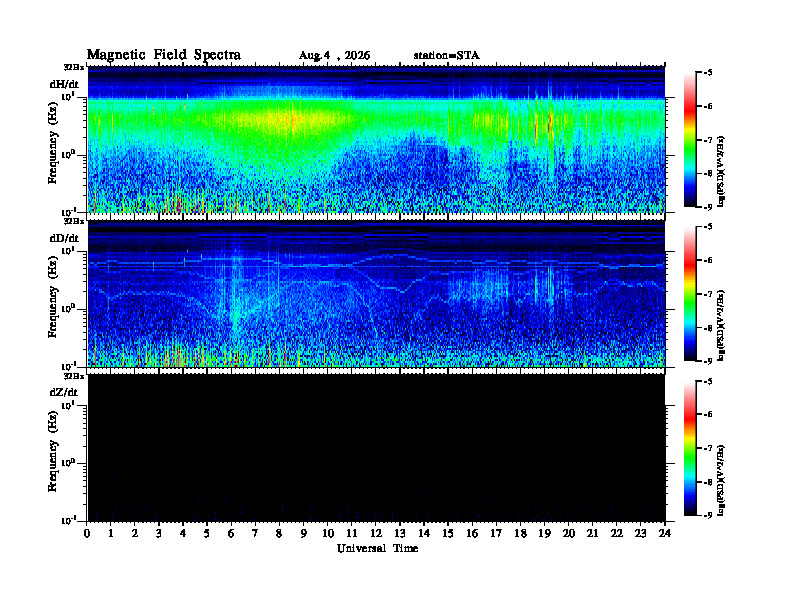792x612 pixels.
Task: Click the '-9' value on the dH/dt color bar
Action: pyautogui.click(x=708, y=207)
